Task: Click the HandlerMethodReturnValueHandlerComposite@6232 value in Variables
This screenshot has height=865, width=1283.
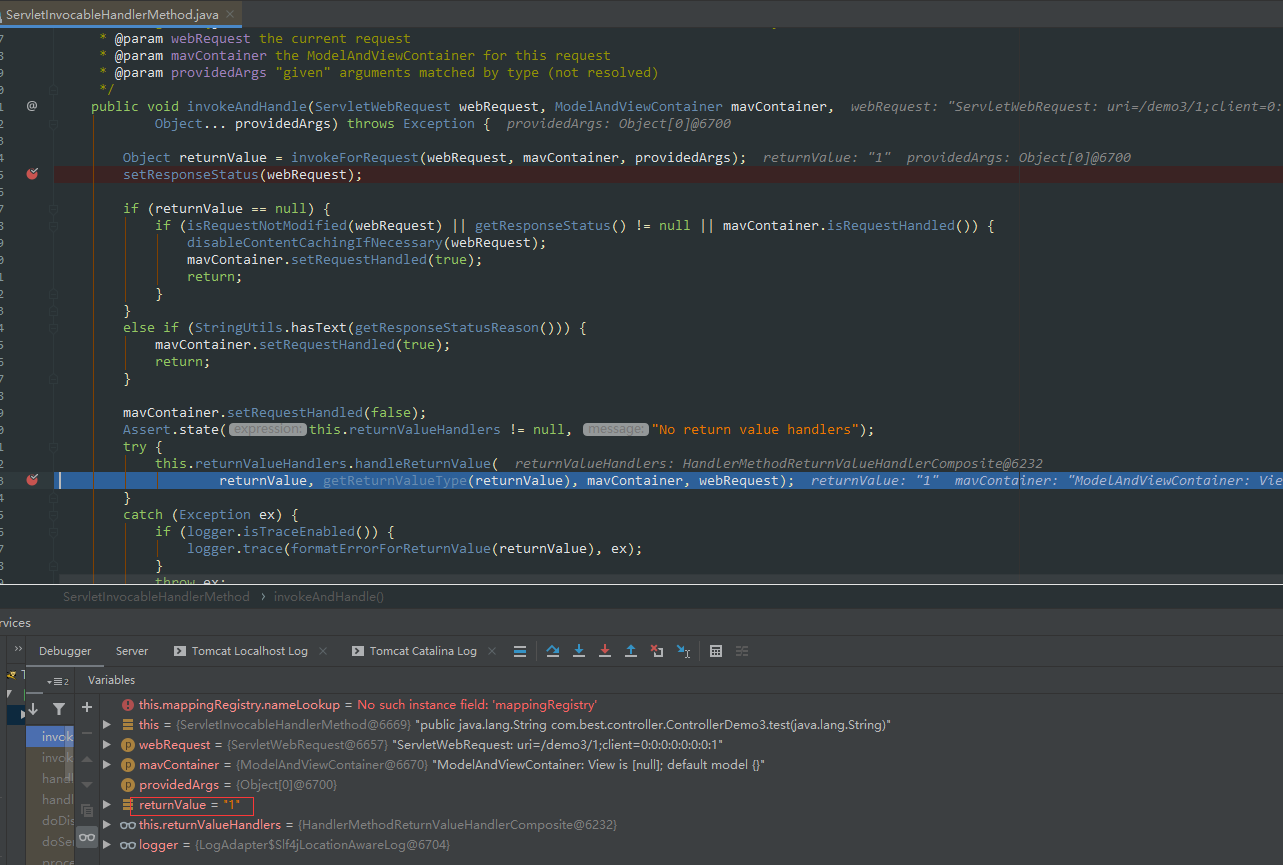Action: point(457,825)
